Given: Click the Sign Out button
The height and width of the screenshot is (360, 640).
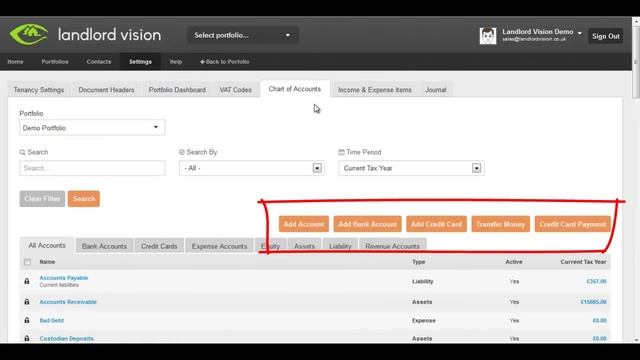Looking at the screenshot, I should click(x=606, y=36).
